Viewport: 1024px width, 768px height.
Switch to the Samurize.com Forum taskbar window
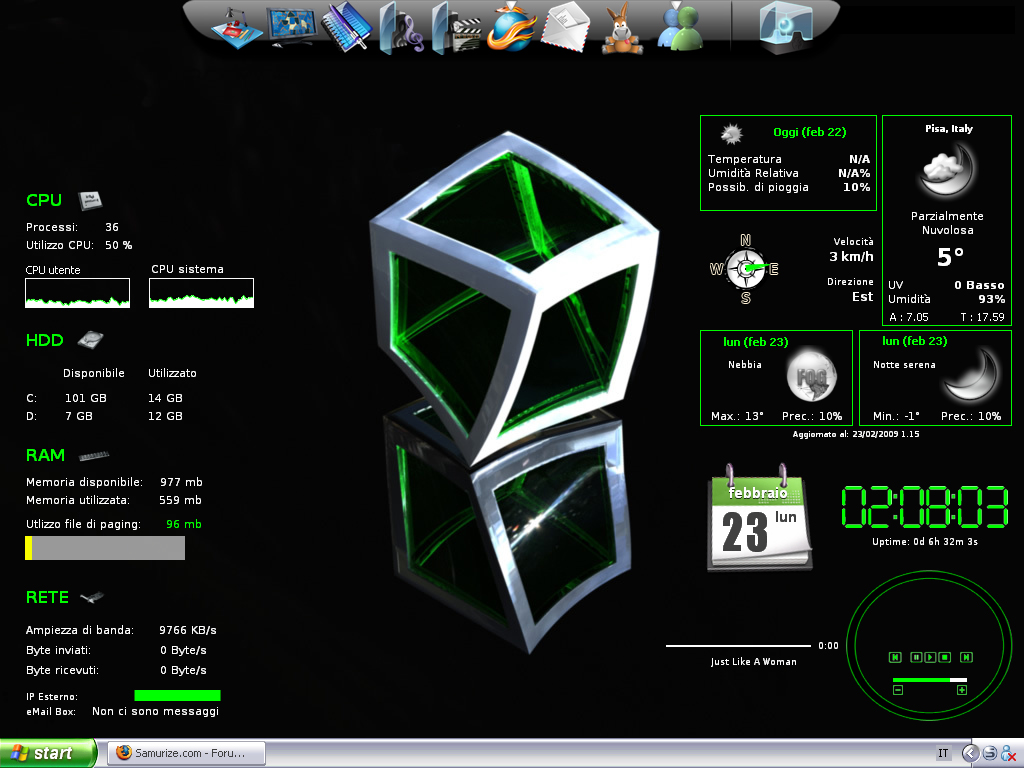pos(189,753)
